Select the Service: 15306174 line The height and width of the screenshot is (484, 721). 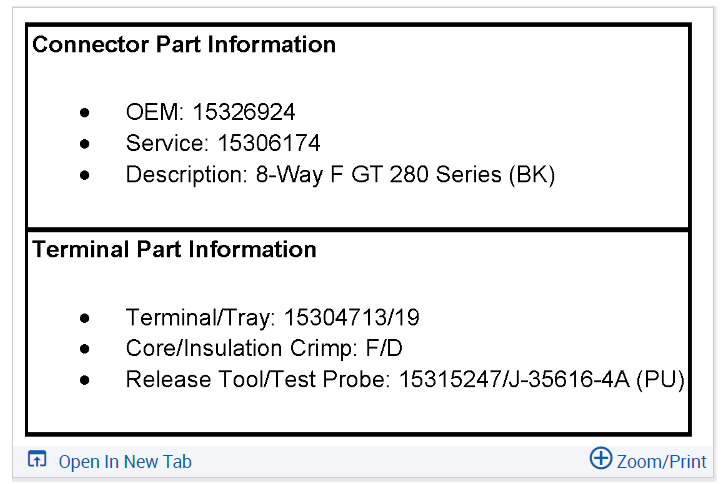tap(223, 143)
